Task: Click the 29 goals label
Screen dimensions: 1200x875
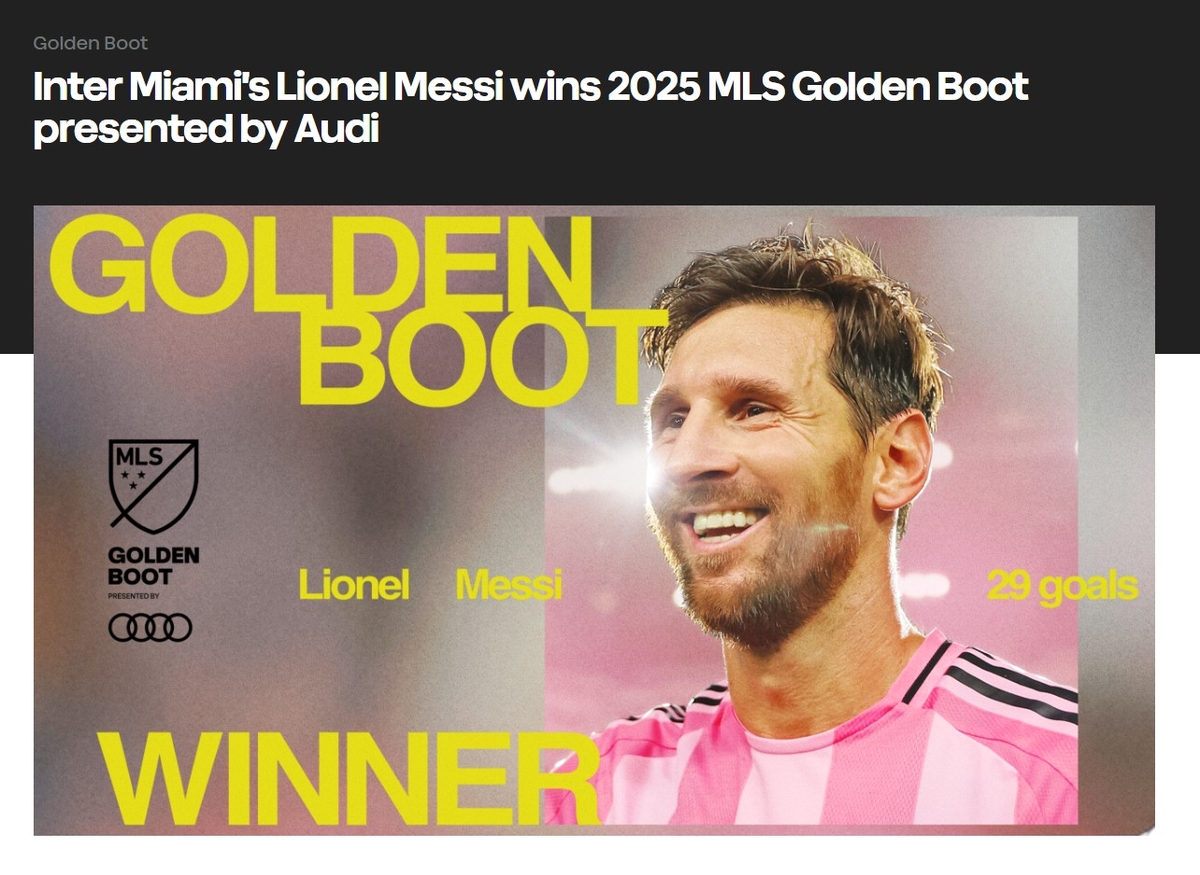Action: pos(1062,586)
